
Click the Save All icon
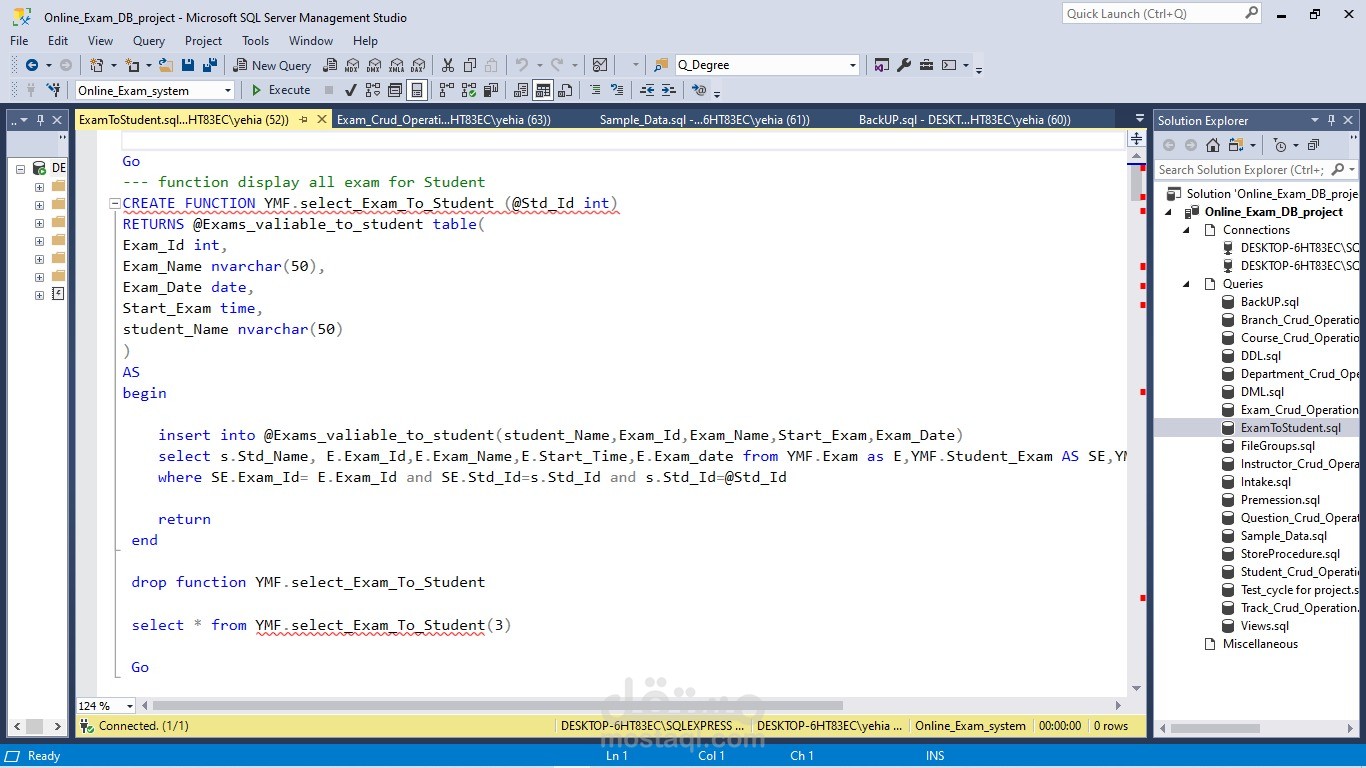(x=210, y=65)
